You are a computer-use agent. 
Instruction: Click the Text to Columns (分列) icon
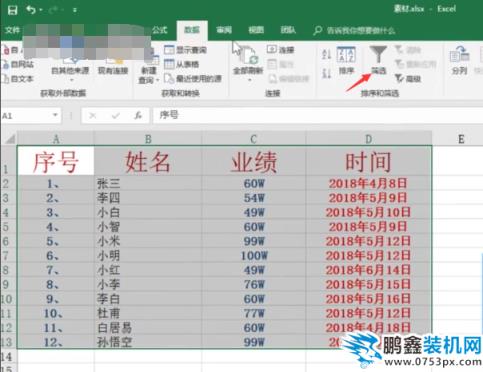pyautogui.click(x=460, y=55)
